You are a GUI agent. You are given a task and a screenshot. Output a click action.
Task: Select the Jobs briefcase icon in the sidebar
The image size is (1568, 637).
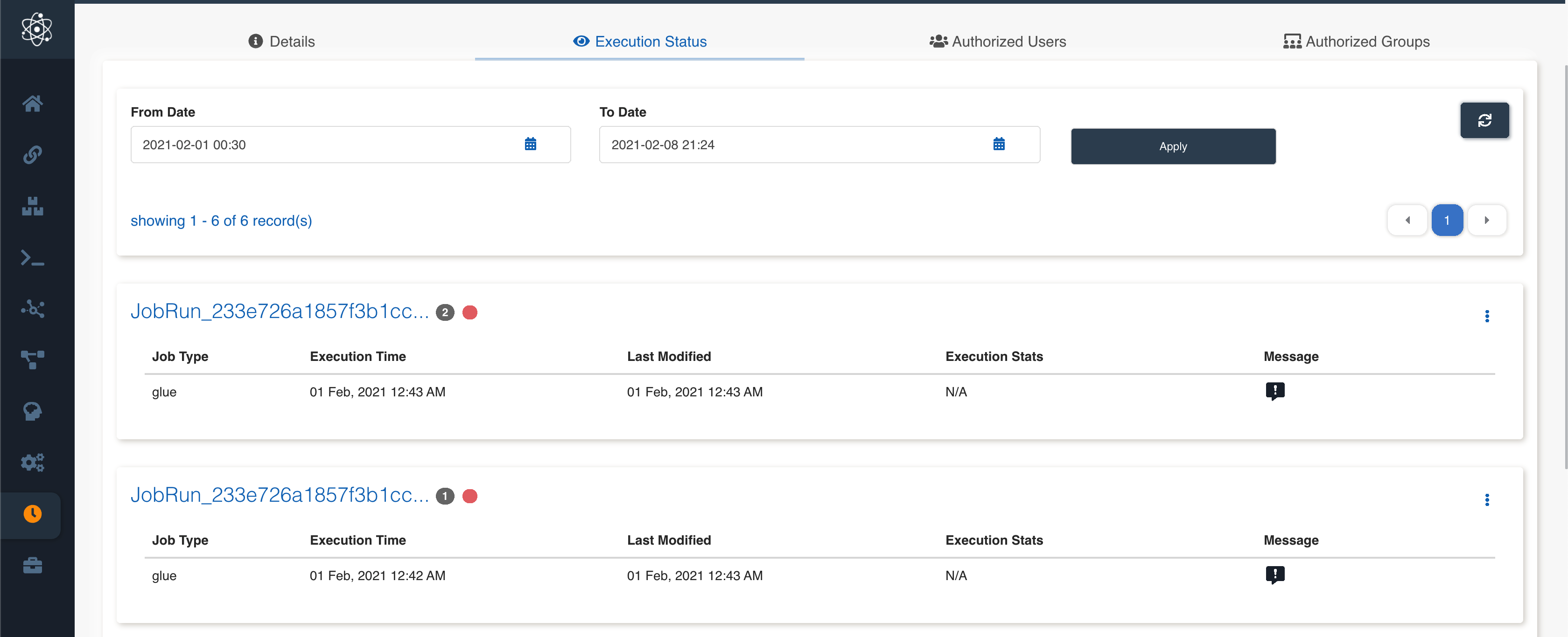pos(33,565)
